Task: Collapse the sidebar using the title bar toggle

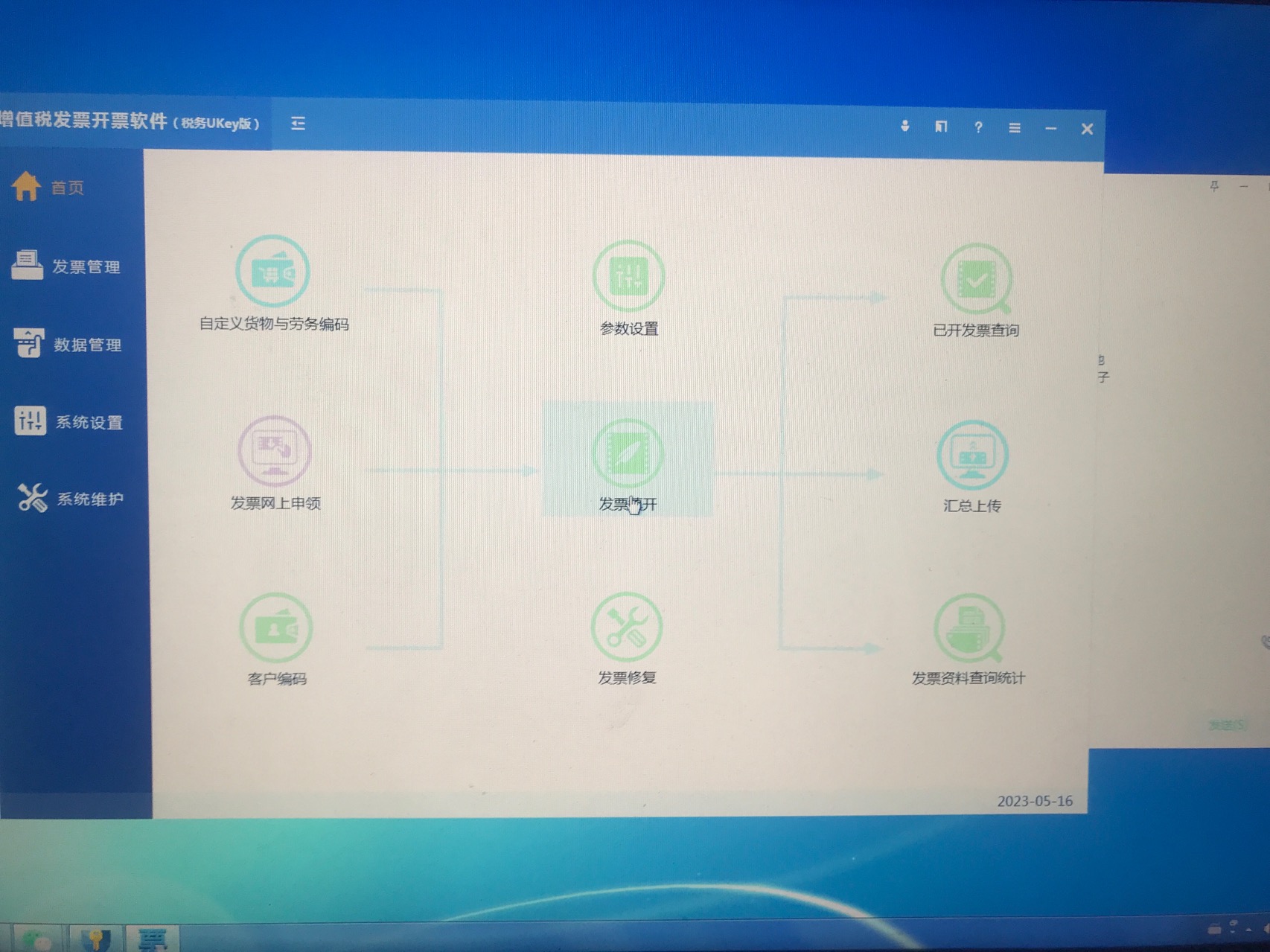Action: coord(298,124)
